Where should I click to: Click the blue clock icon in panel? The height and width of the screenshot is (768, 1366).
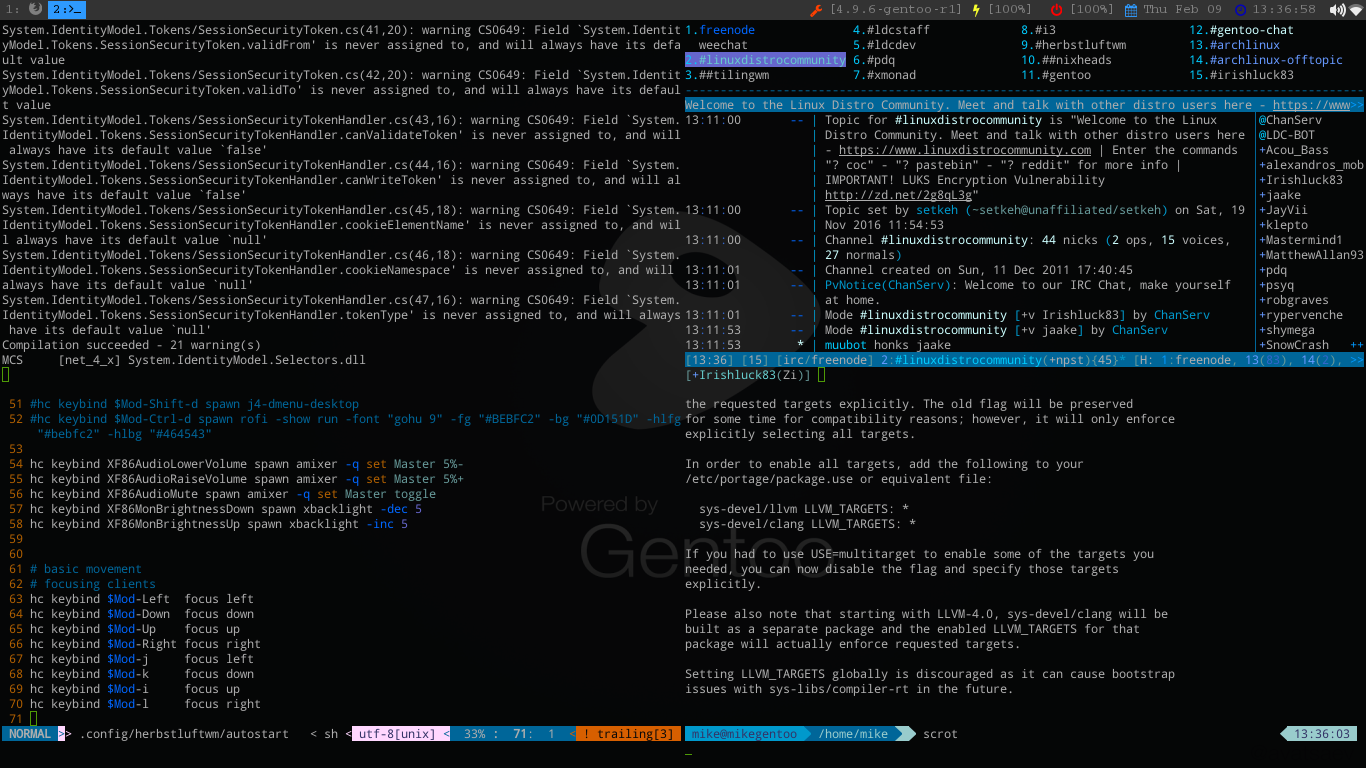(1241, 10)
